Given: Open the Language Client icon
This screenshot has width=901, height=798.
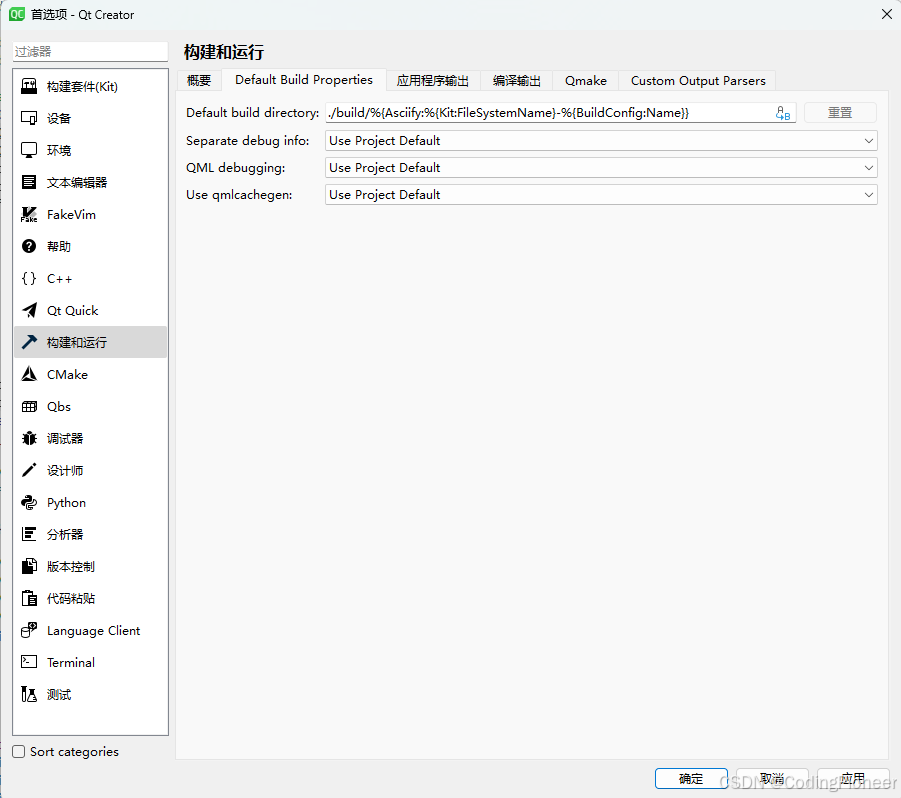Looking at the screenshot, I should 29,630.
